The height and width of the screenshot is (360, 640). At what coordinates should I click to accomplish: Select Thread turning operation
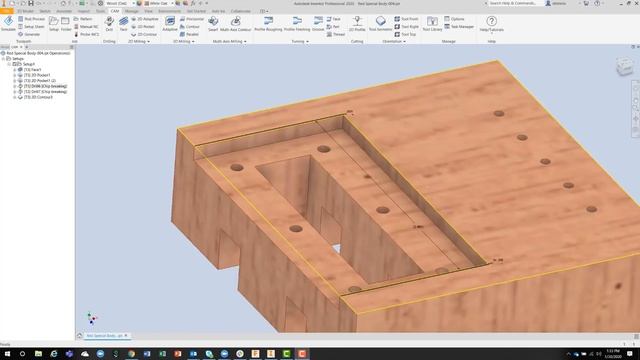(x=336, y=34)
